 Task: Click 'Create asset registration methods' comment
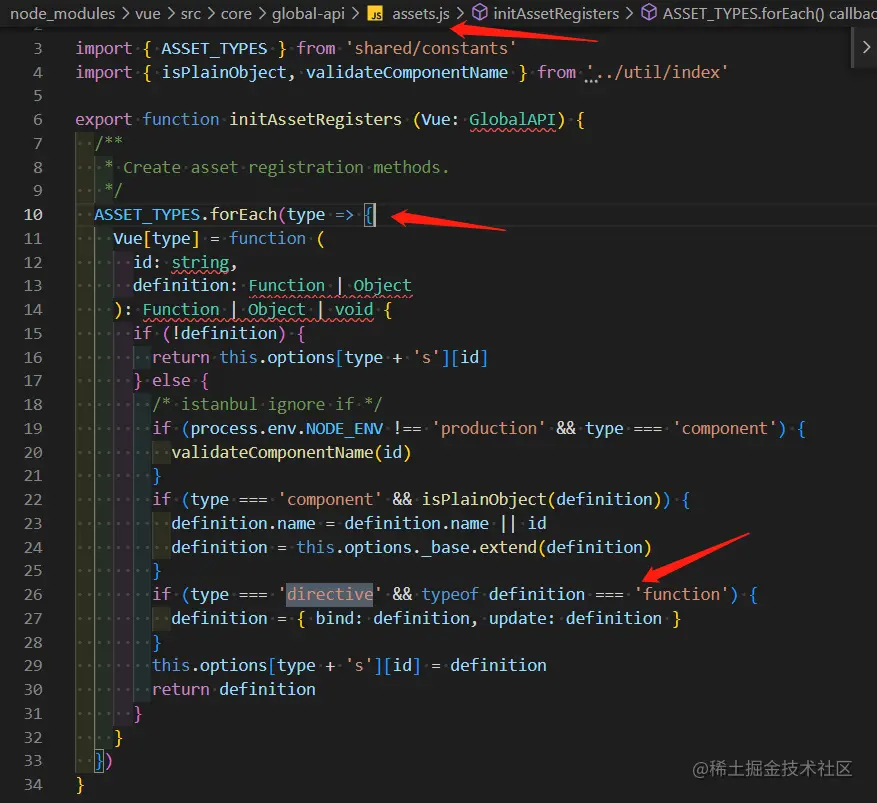click(286, 167)
